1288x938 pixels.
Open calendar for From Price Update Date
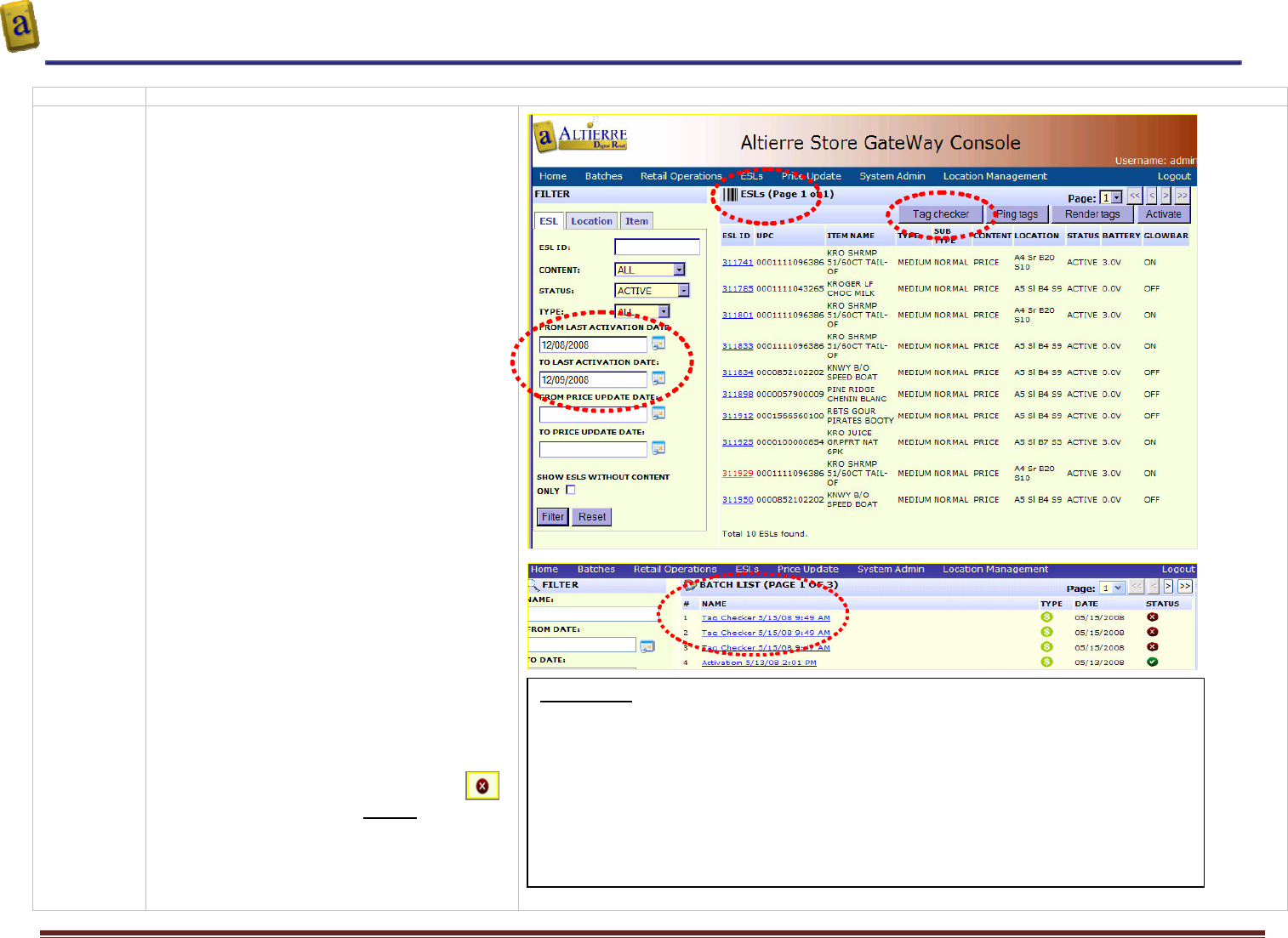point(658,413)
